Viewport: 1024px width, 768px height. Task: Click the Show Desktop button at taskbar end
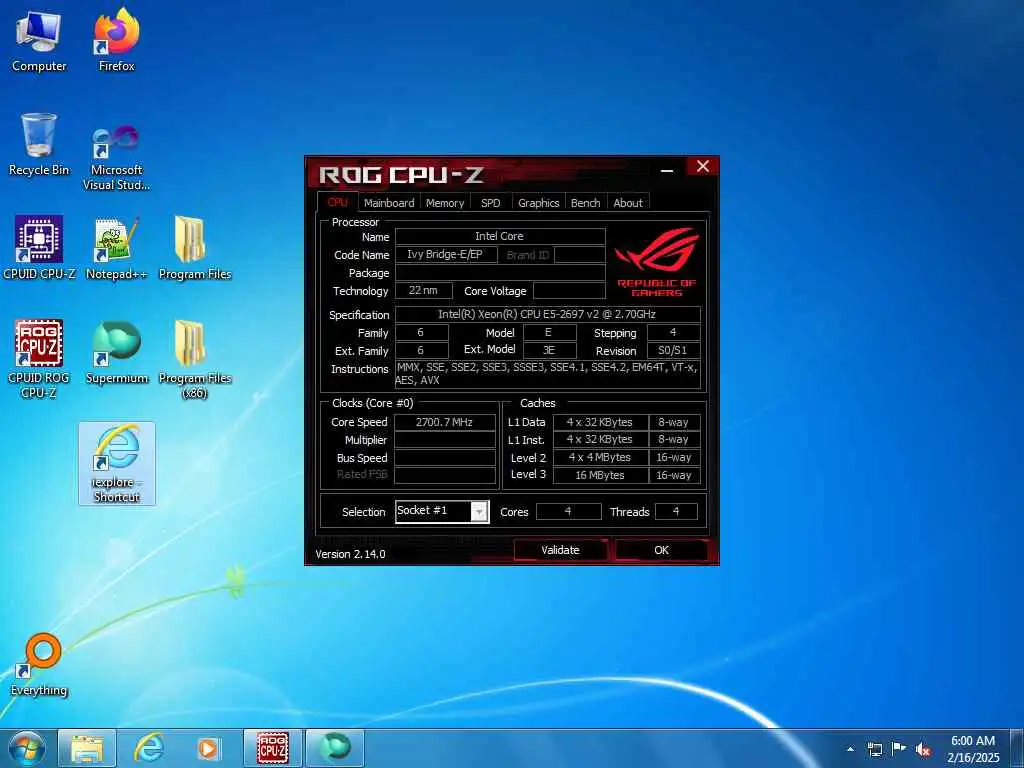[1017, 749]
